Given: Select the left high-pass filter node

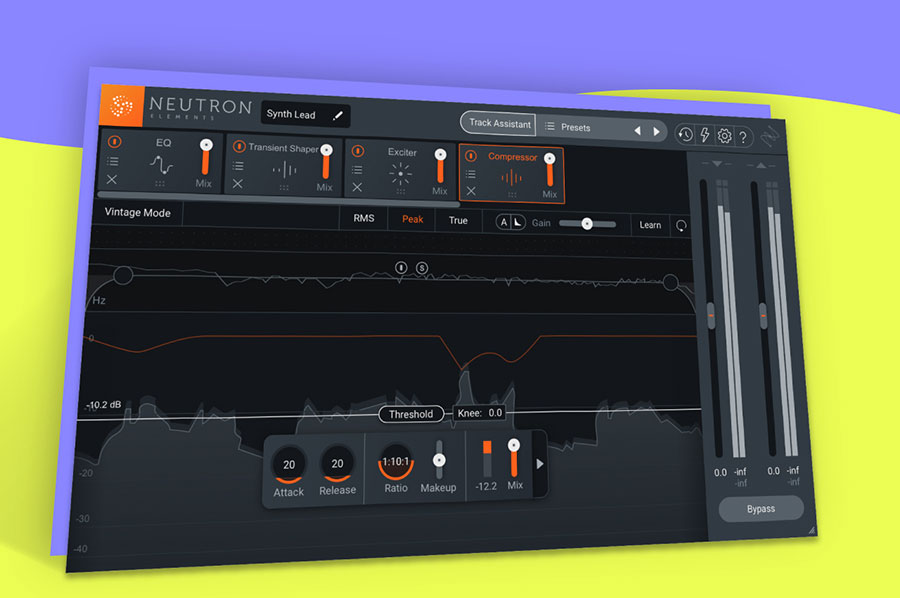Looking at the screenshot, I should pos(123,275).
